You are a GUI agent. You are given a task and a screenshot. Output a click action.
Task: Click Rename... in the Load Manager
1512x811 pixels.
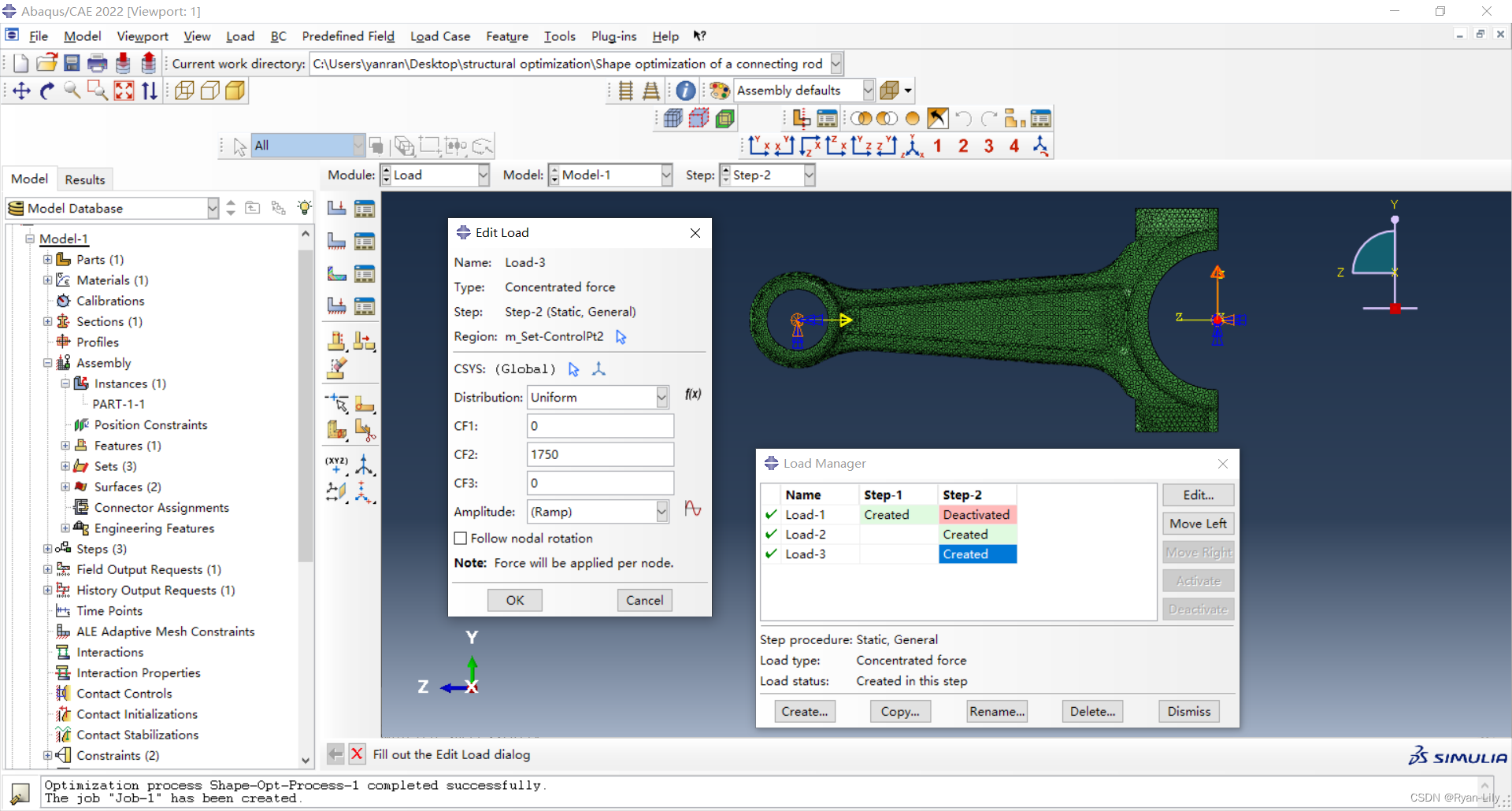point(997,711)
